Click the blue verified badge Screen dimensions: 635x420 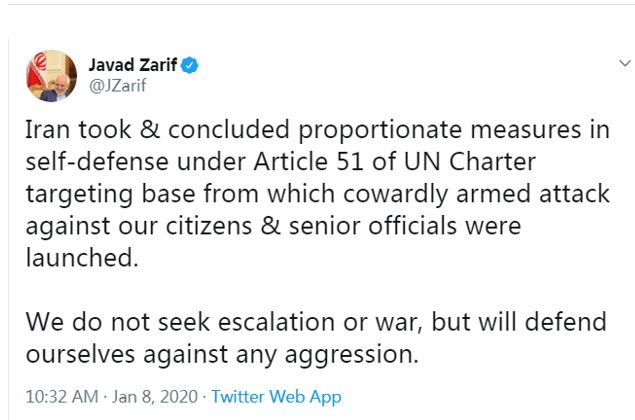point(189,66)
